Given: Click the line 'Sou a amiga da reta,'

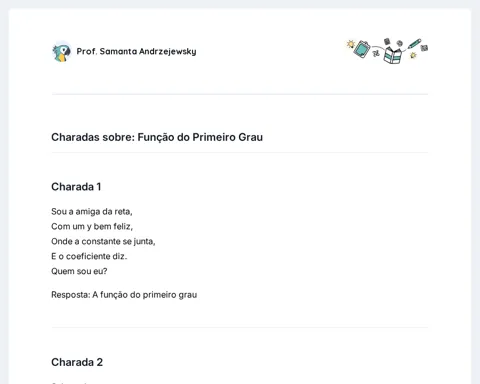Looking at the screenshot, I should (92, 211).
